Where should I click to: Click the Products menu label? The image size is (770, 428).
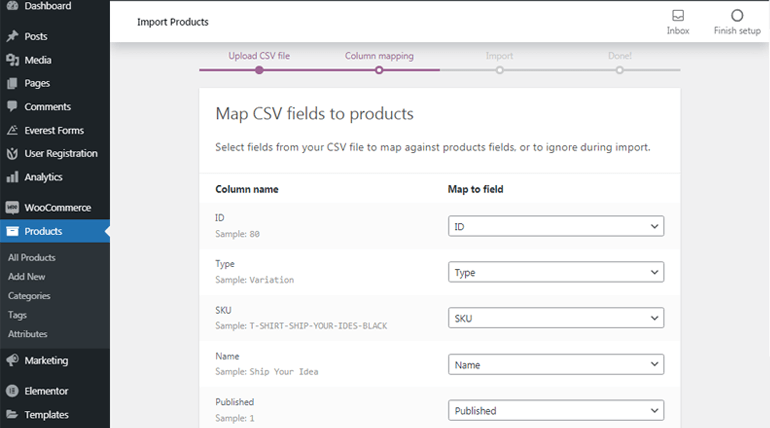(43, 231)
